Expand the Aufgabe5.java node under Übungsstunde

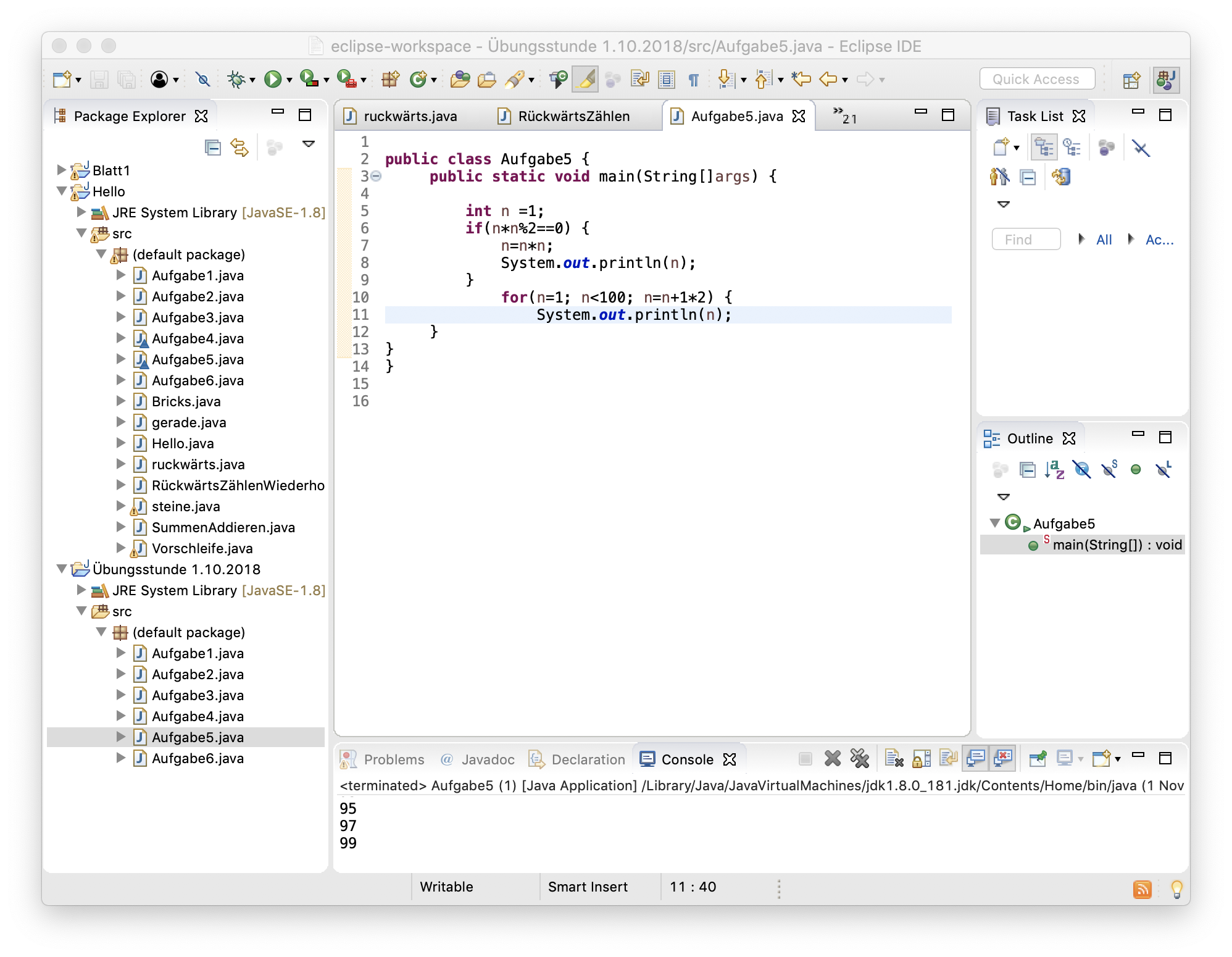120,737
